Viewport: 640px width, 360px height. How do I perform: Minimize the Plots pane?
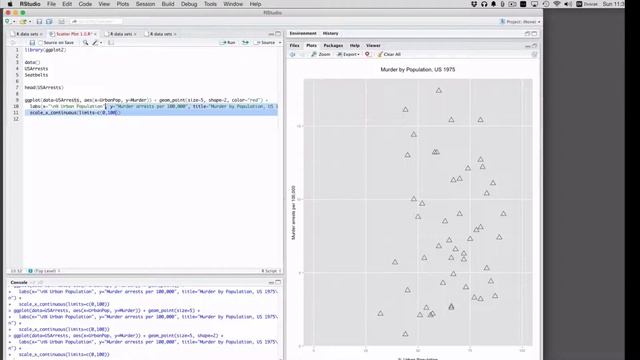(x=528, y=46)
